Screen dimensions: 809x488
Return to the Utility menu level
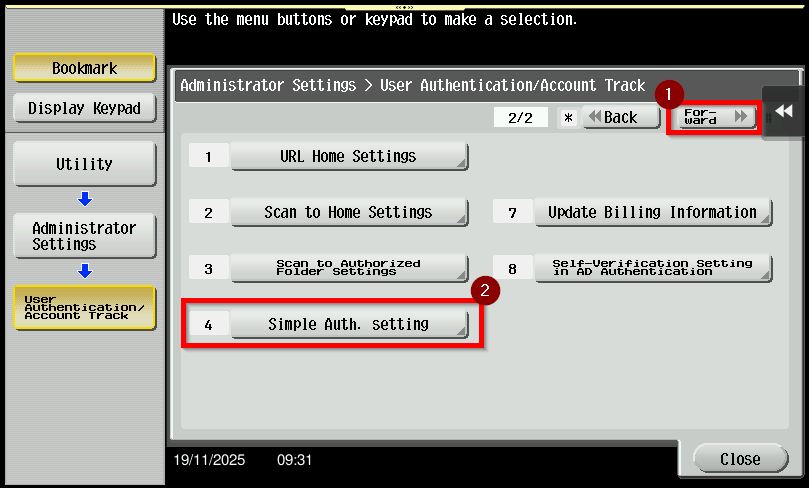pyautogui.click(x=85, y=164)
